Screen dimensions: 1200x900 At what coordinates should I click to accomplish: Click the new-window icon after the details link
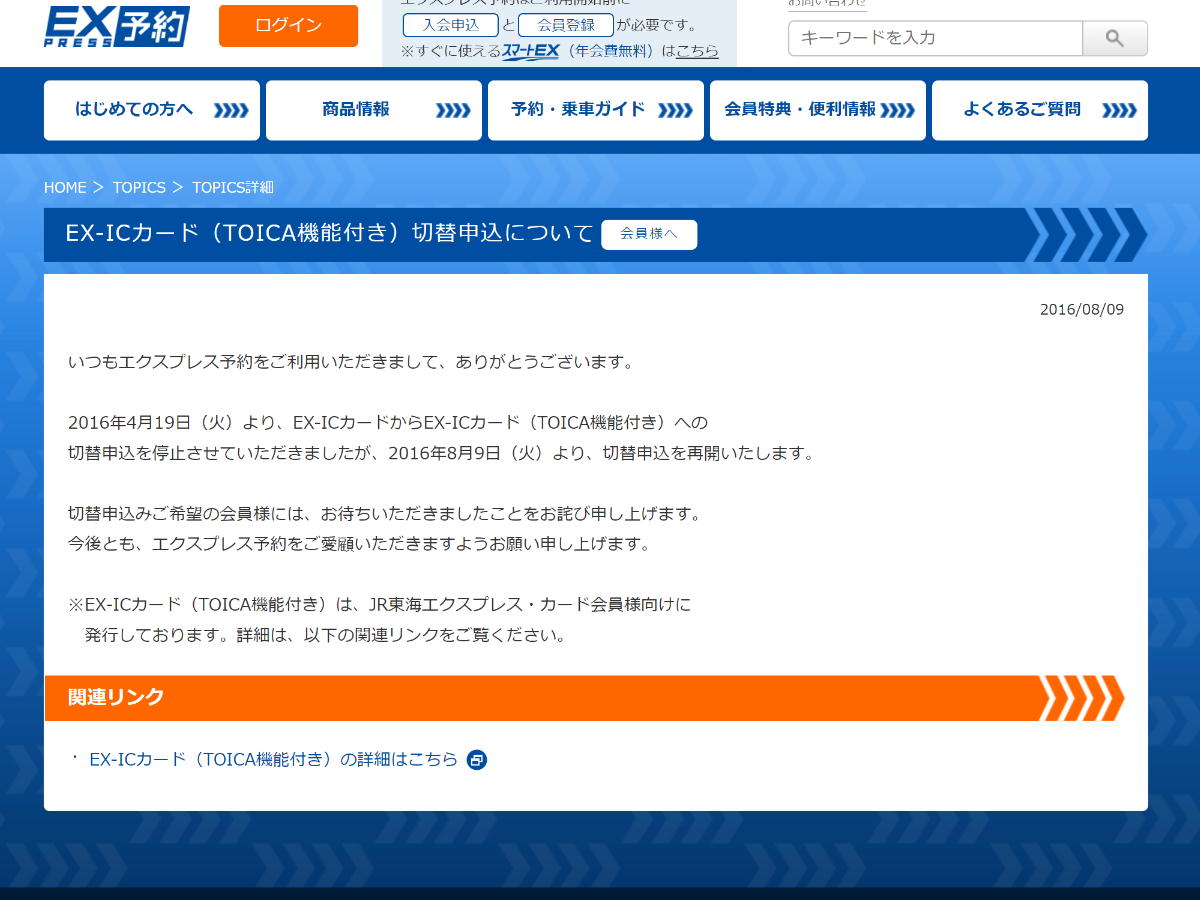(477, 760)
